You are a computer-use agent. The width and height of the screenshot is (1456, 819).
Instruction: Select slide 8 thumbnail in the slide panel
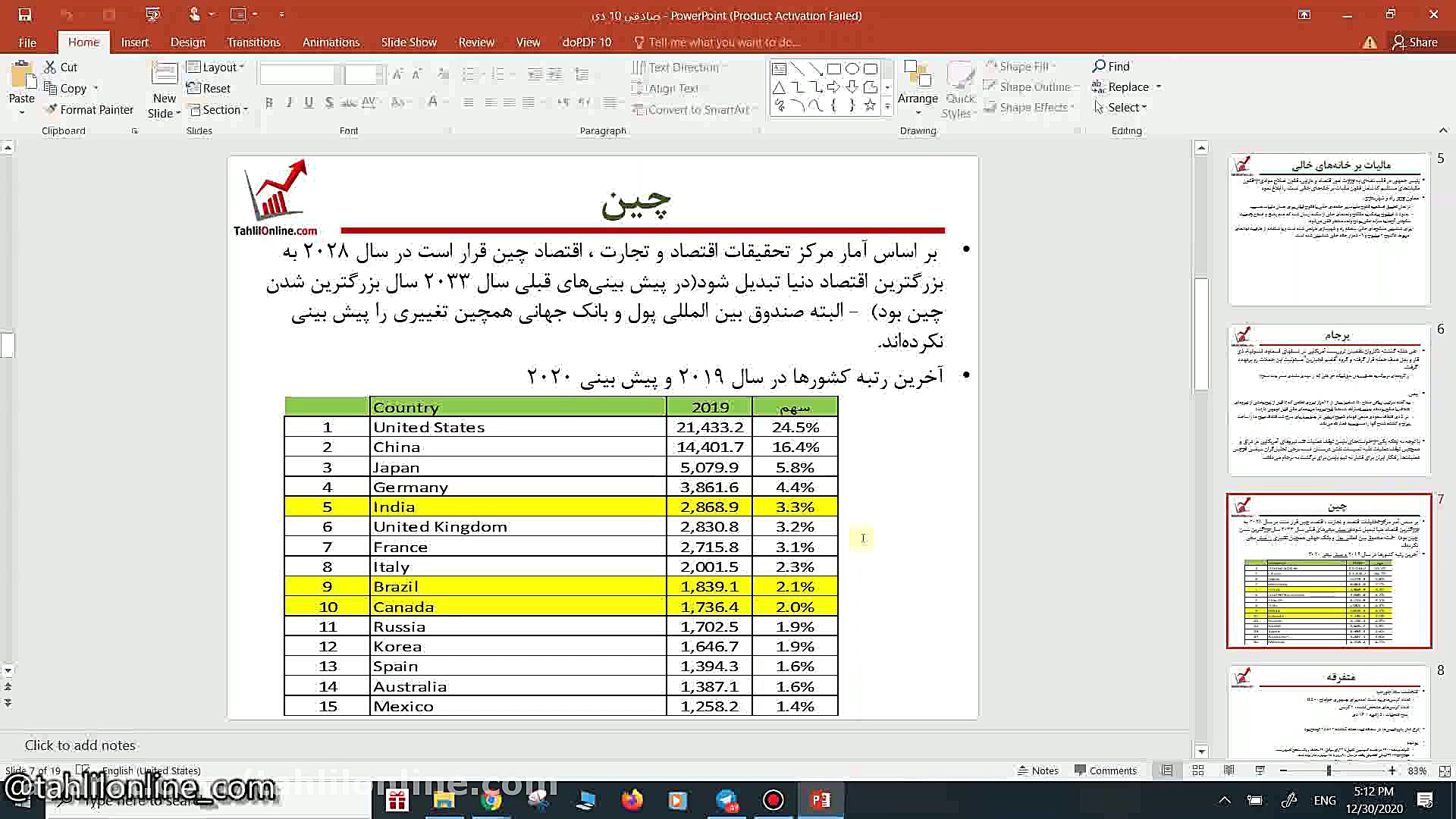[1329, 713]
